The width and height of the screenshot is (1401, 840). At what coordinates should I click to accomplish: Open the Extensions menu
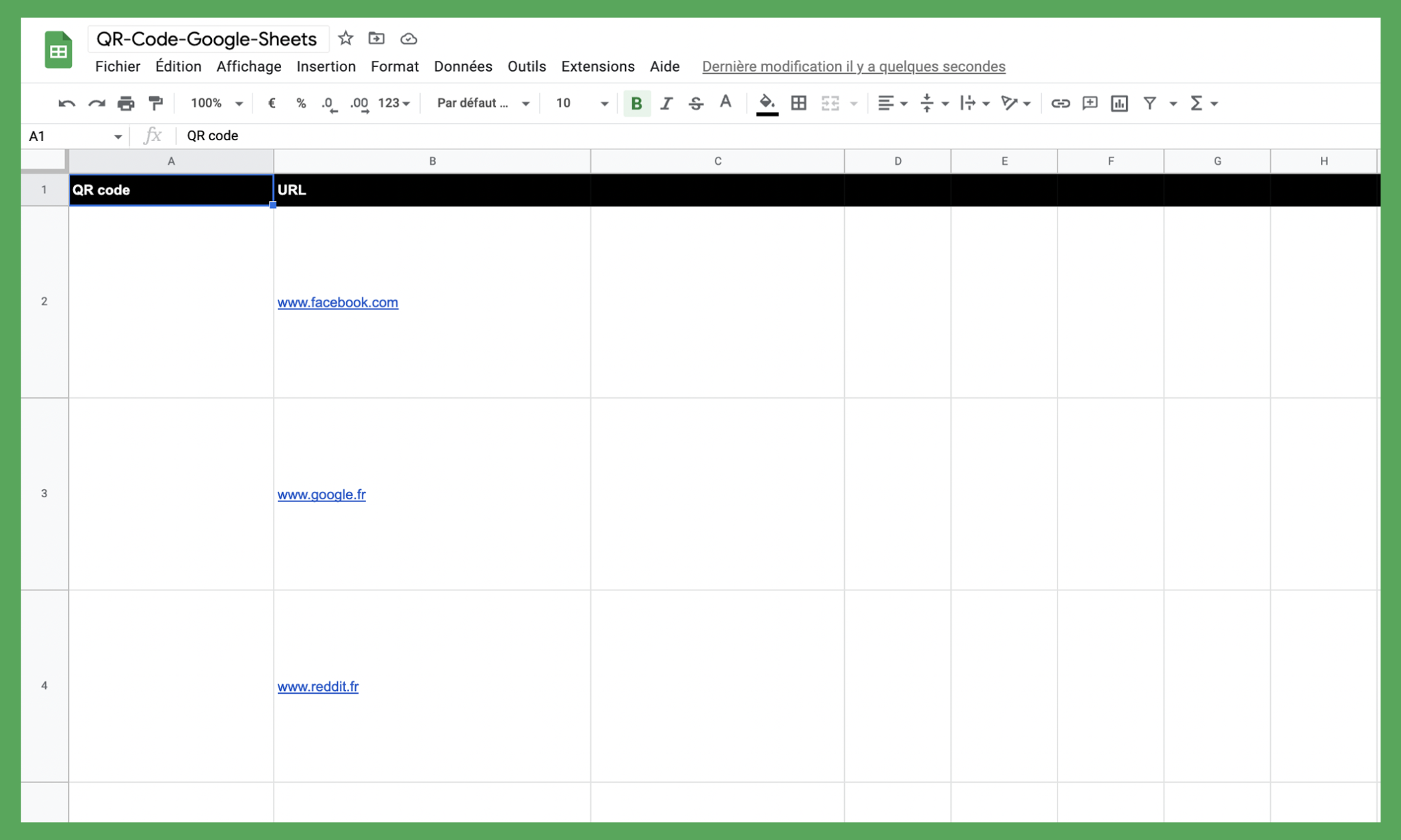click(x=597, y=66)
